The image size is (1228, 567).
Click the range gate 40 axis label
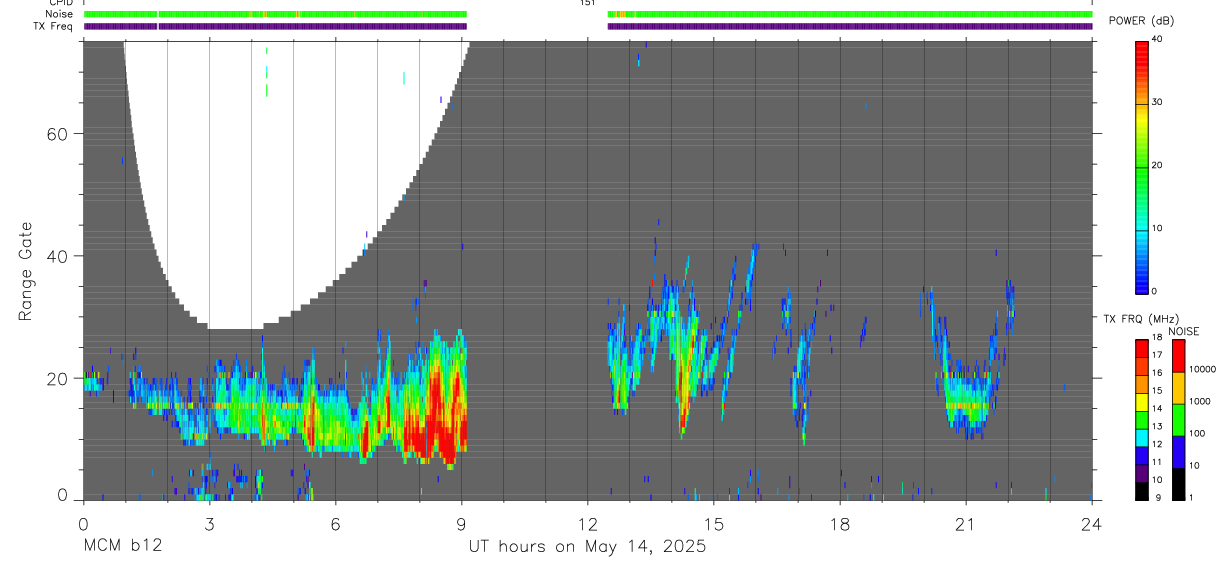(x=56, y=256)
